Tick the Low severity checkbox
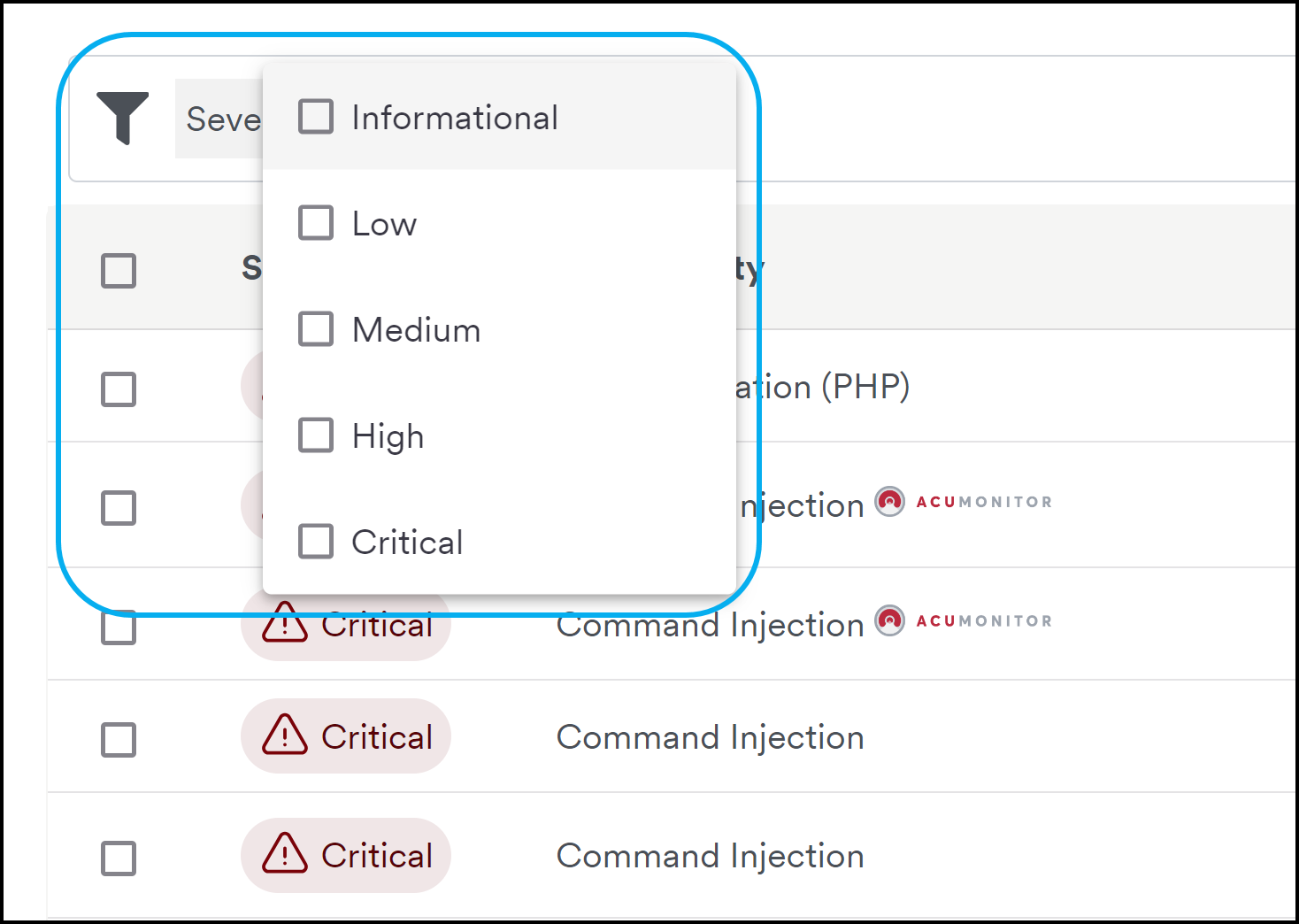 [x=316, y=223]
